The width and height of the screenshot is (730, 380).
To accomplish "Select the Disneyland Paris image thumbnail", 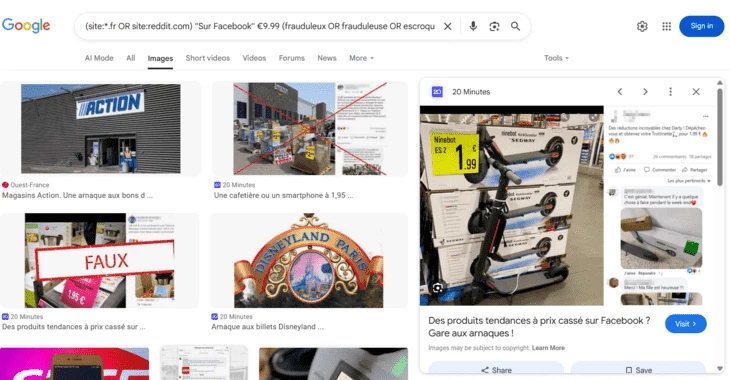I will coord(309,260).
